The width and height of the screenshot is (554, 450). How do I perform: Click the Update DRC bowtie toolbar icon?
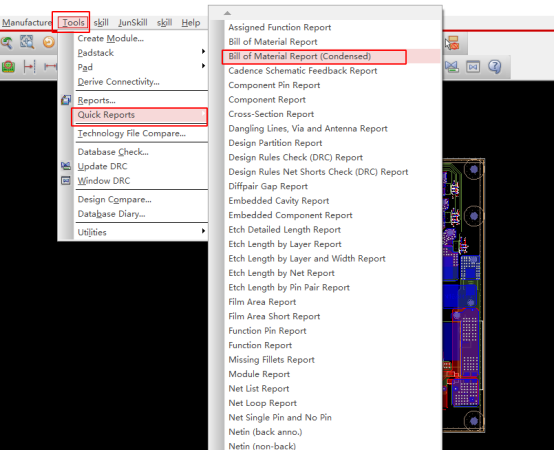point(452,66)
